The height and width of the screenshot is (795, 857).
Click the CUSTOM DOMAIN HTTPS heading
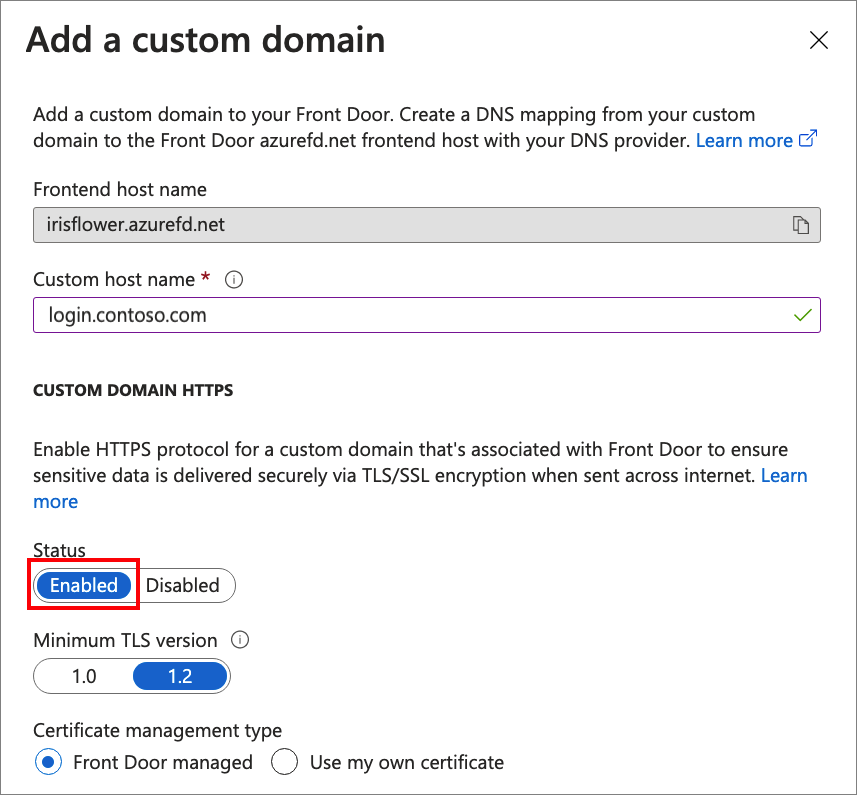tap(133, 390)
